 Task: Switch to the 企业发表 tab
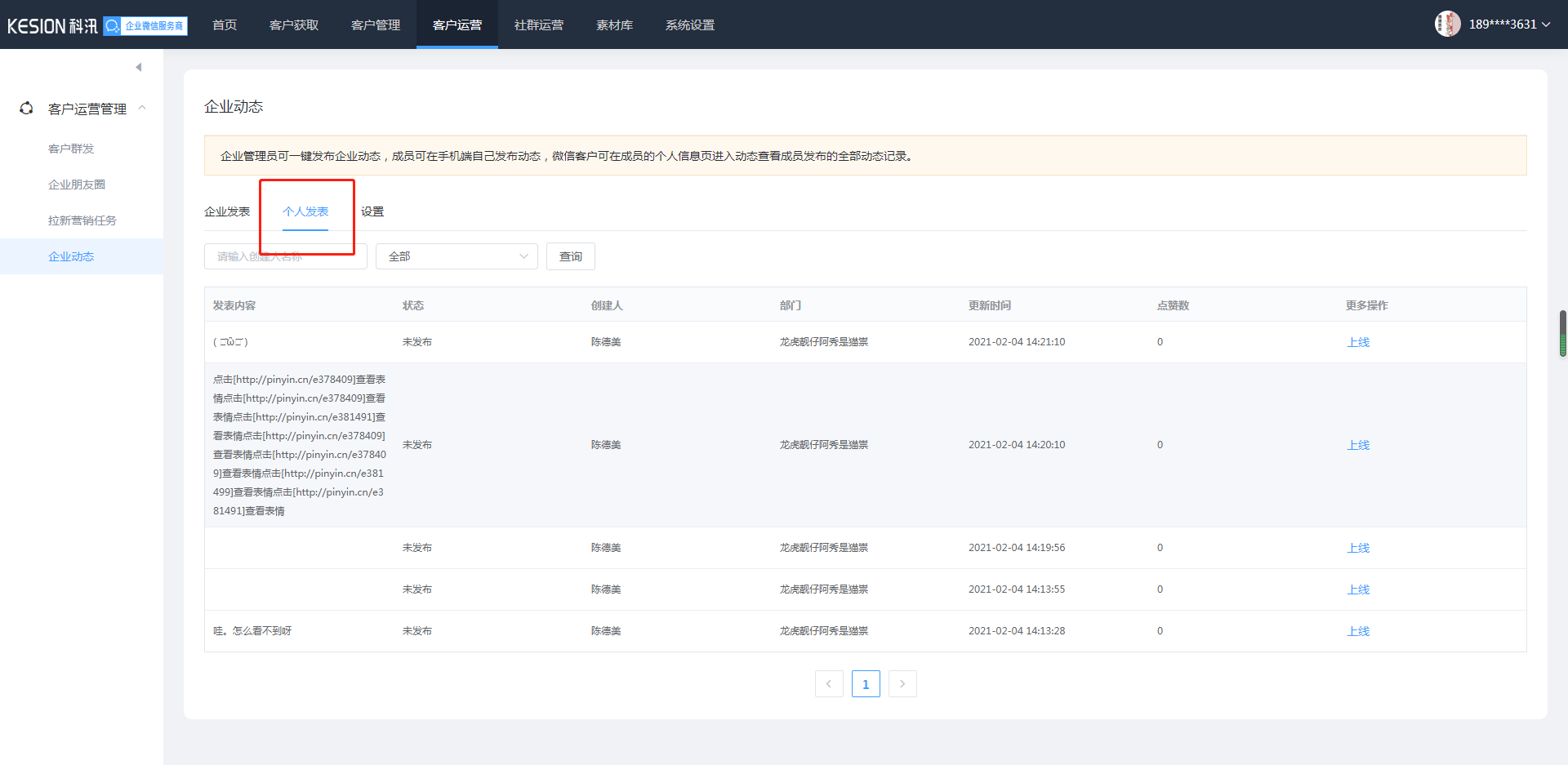coord(227,211)
